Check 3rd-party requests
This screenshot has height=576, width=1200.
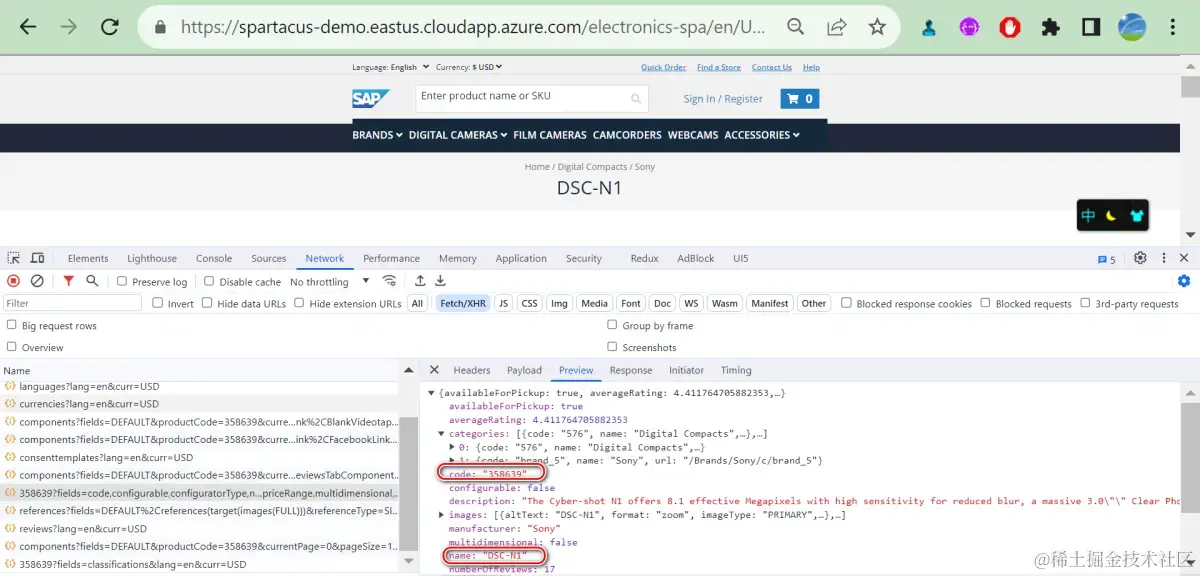[x=1085, y=303]
